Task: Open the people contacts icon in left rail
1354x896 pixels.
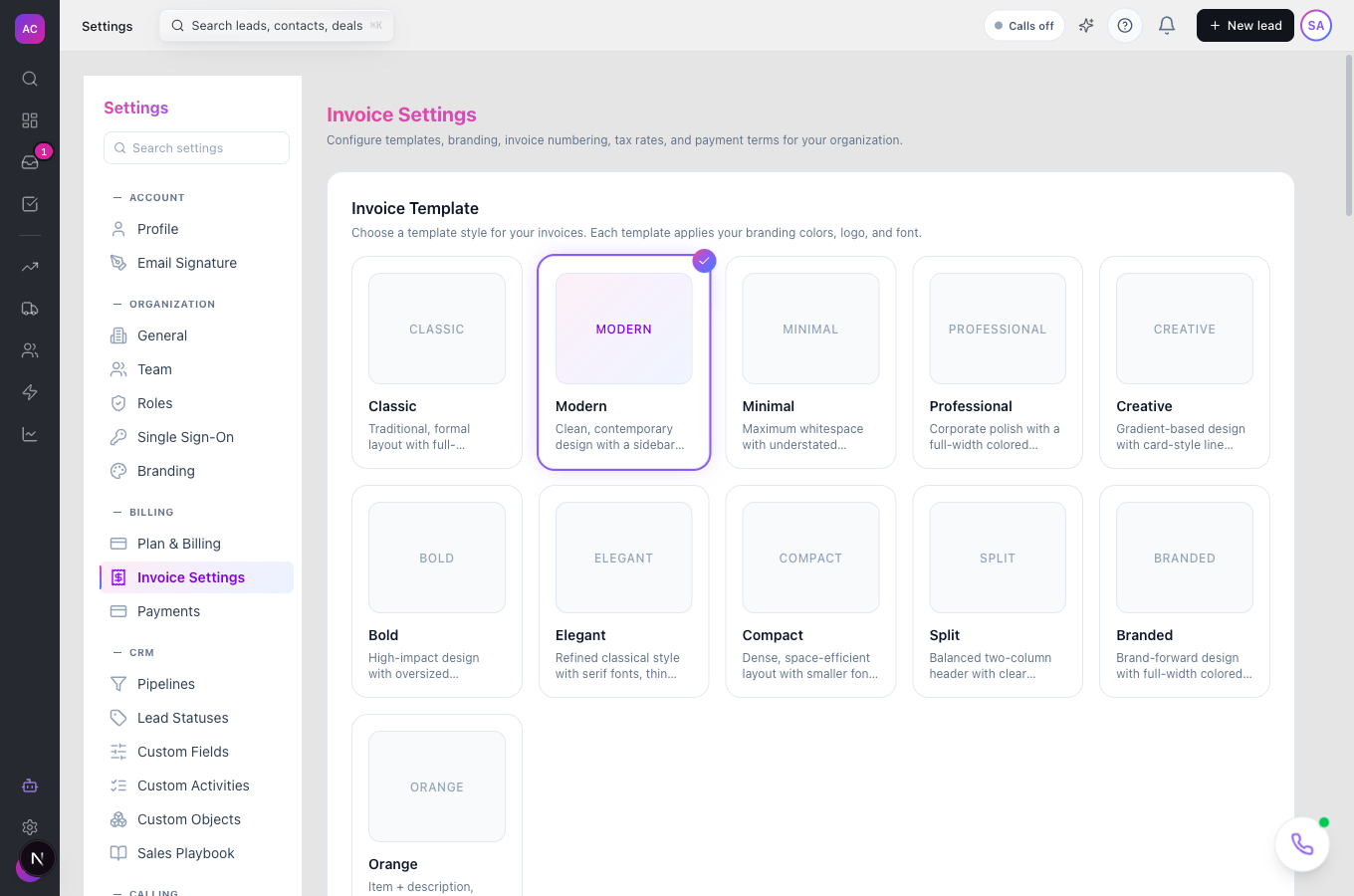Action: 30,350
